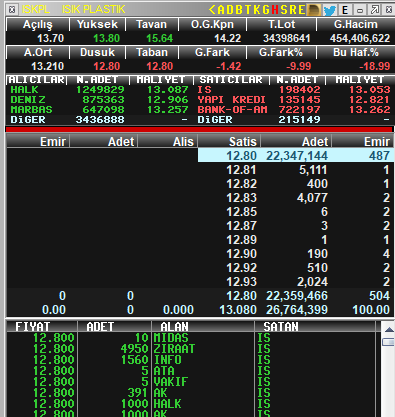Click the Açılış column header
Screen dimensions: 395x417
coord(38,24)
